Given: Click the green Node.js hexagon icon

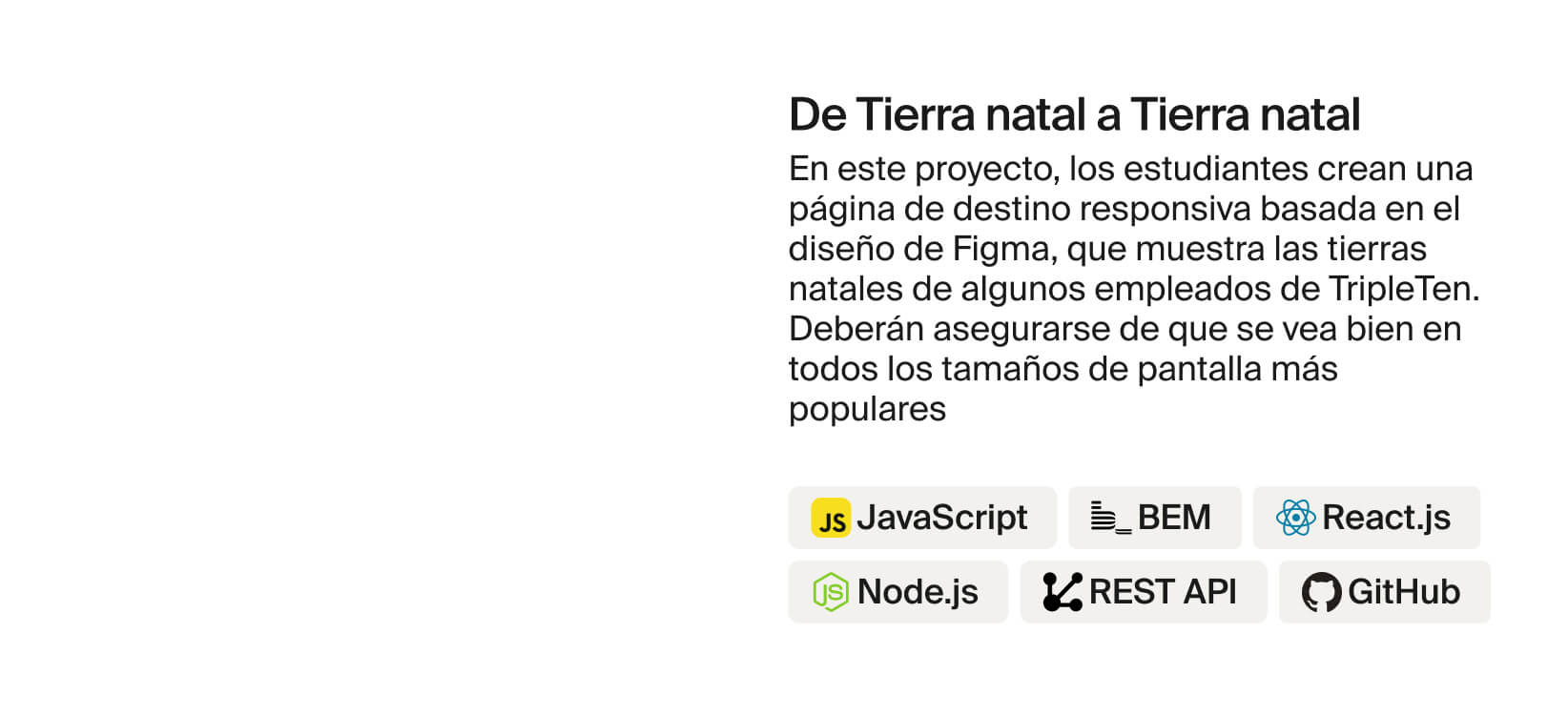Looking at the screenshot, I should 830,592.
